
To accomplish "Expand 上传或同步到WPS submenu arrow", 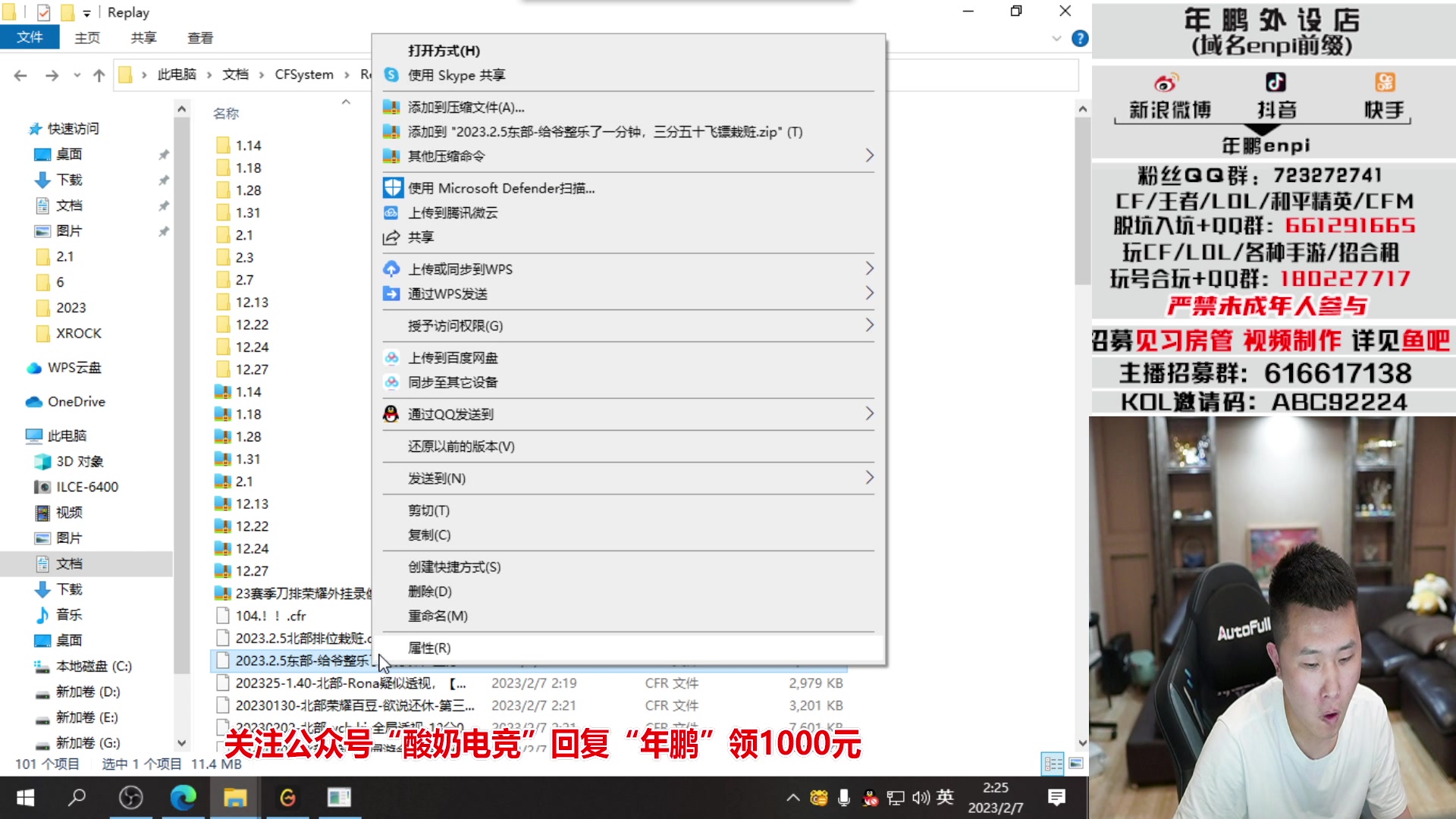I will [870, 269].
